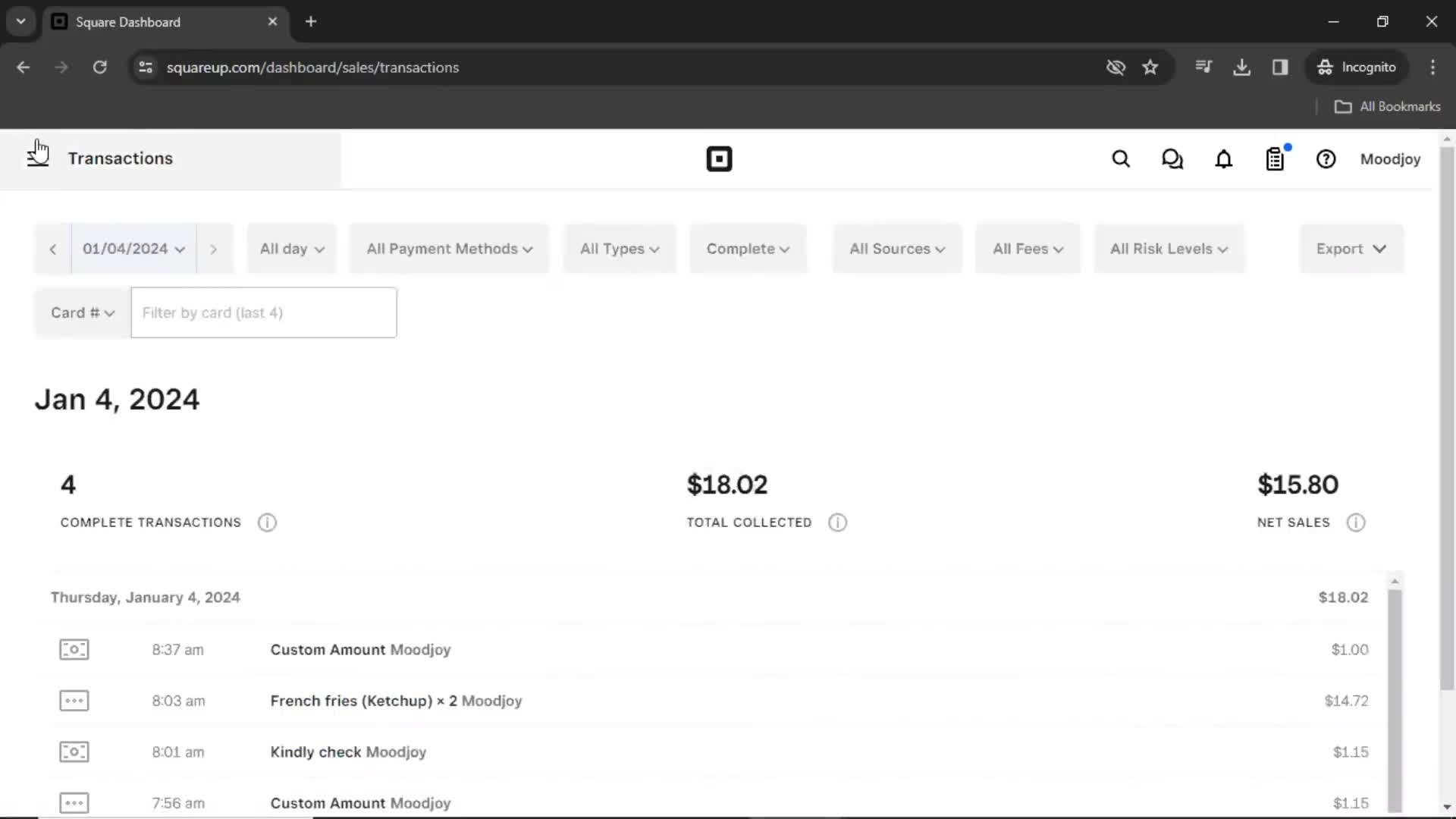This screenshot has height=819, width=1456.
Task: Click the cash icon on the 8:37 am row
Action: point(74,650)
